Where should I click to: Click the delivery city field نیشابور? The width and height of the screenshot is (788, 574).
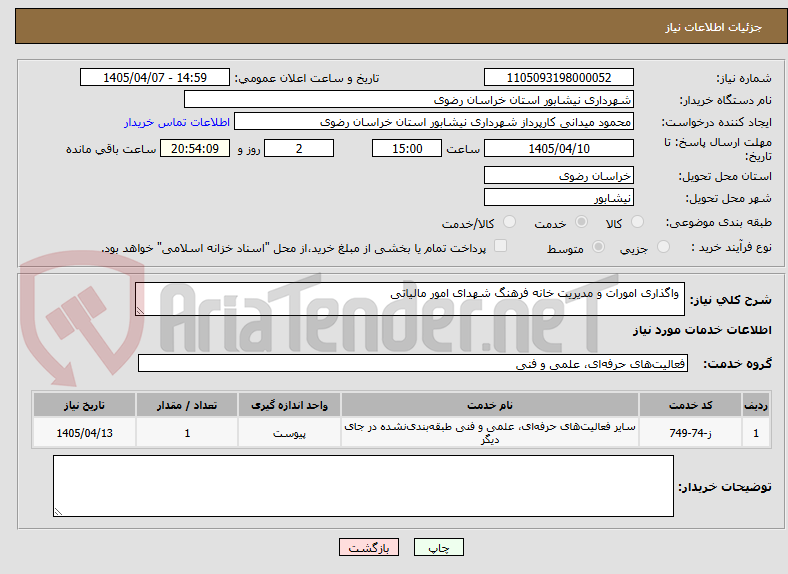558,198
